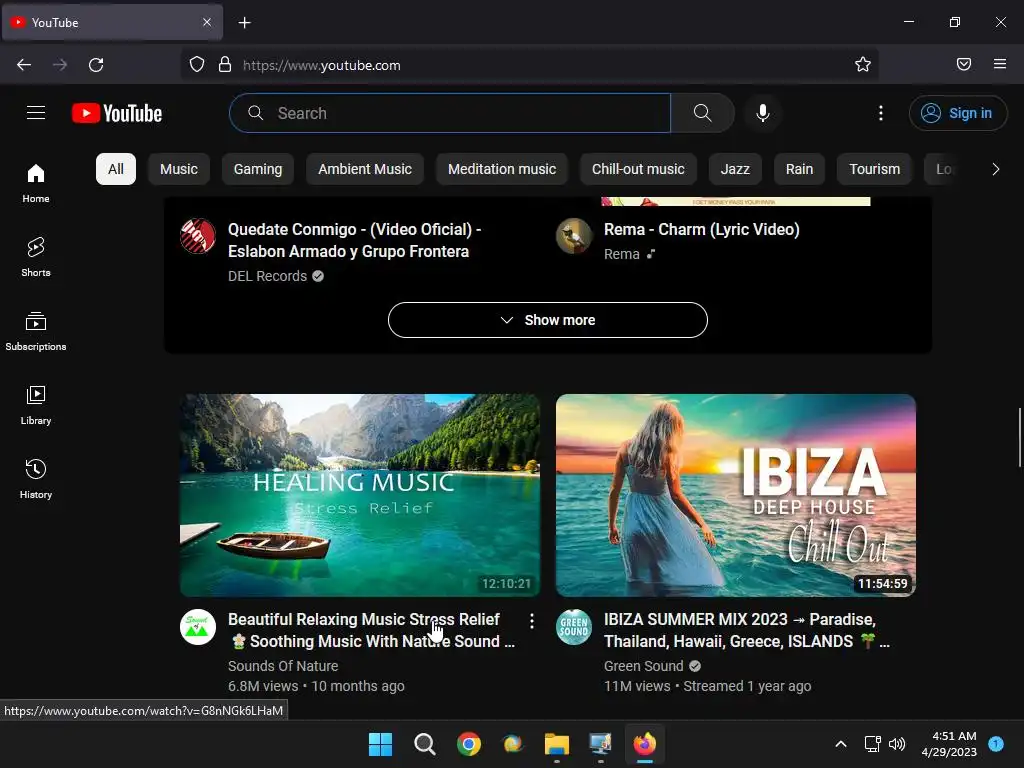Screen dimensions: 1024x768
Task: Show hidden system tray icons
Action: click(x=841, y=744)
